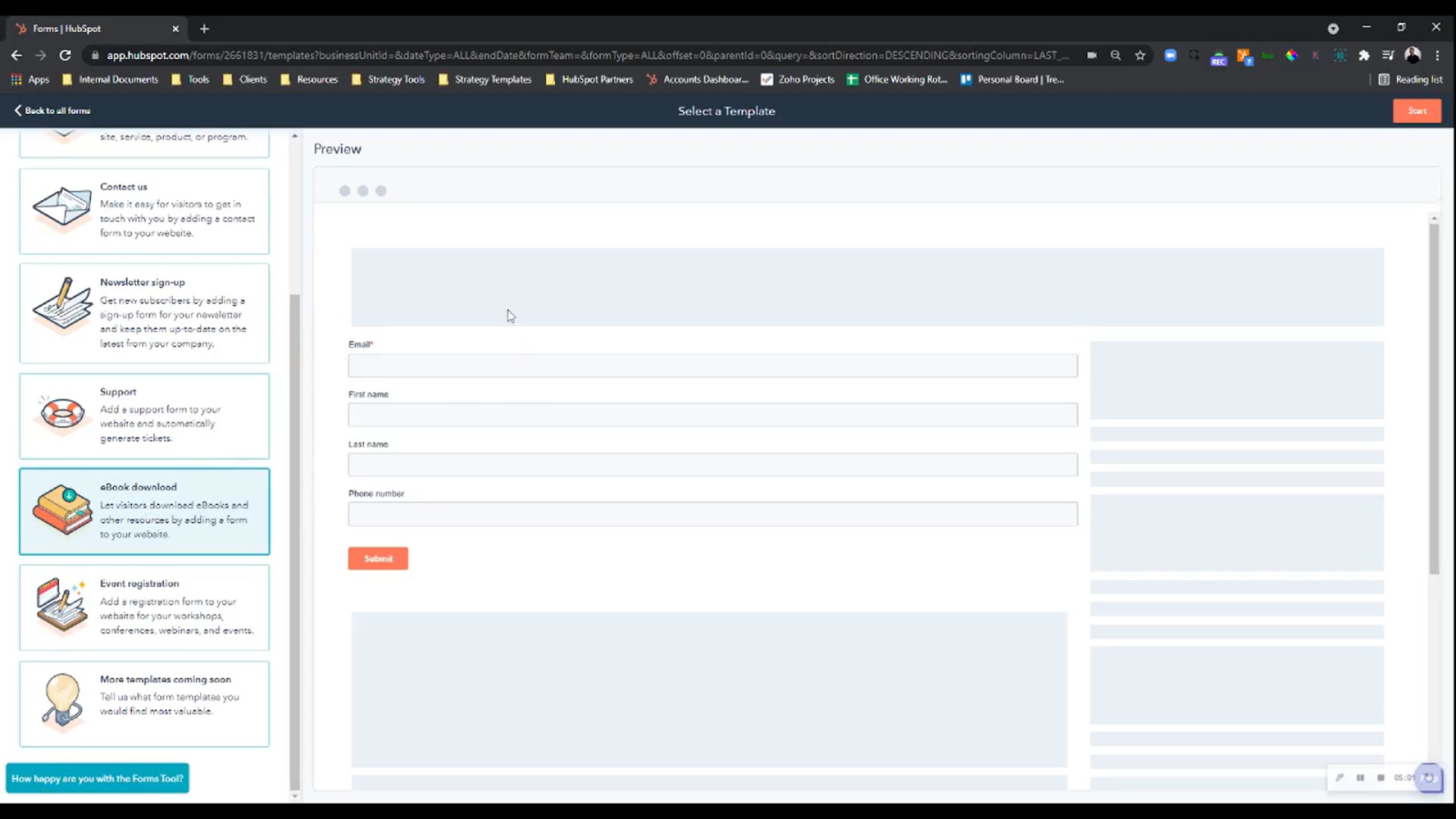1456x819 pixels.
Task: Click the preview pane scrollbar thumb
Action: point(1434,399)
